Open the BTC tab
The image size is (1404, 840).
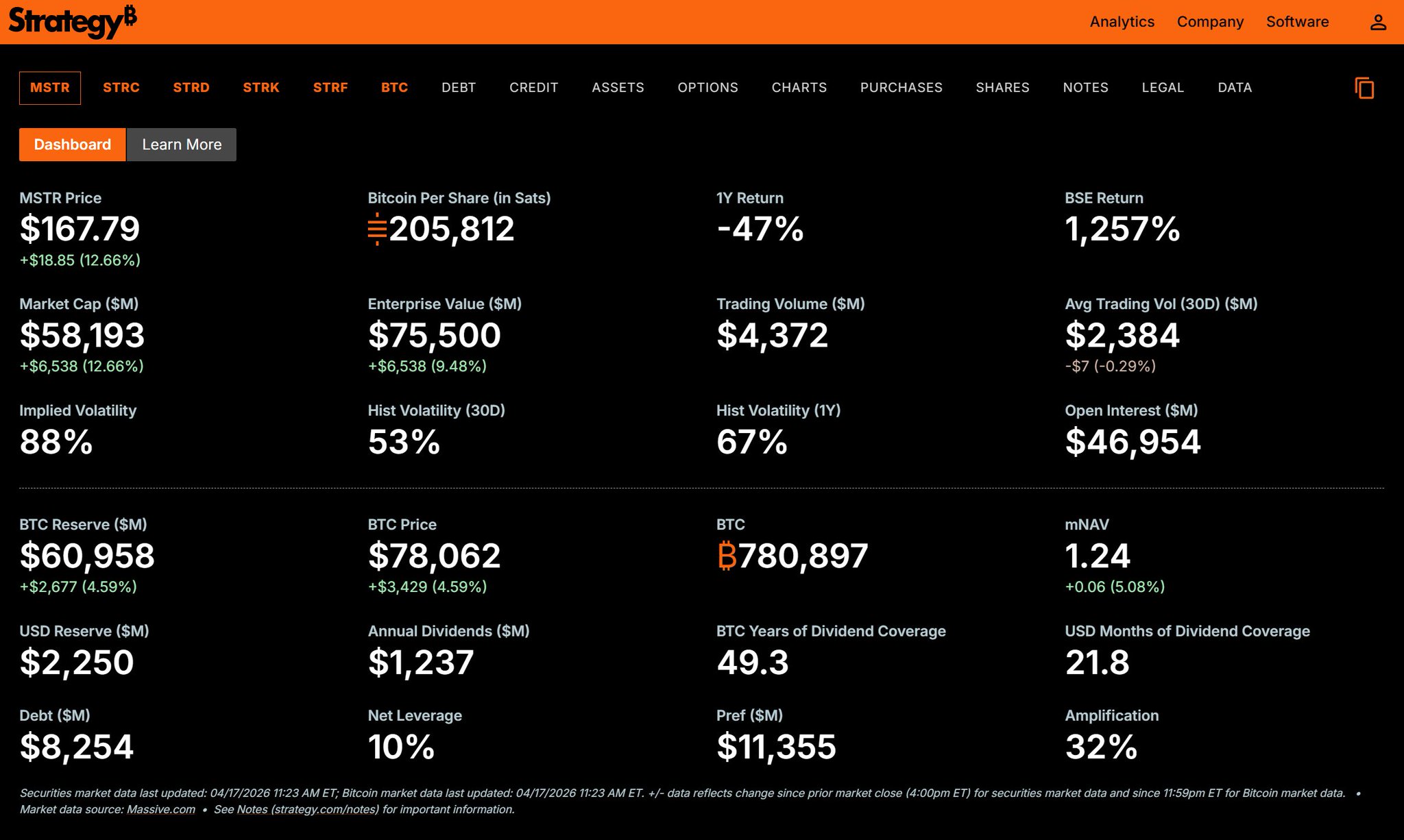coord(394,88)
